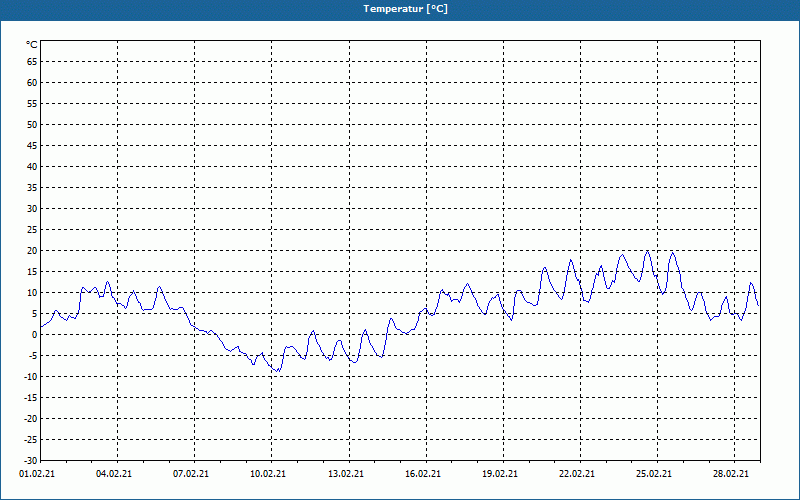This screenshot has width=800, height=500.
Task: Click the 35 value on the temperature axis
Action: pyautogui.click(x=32, y=188)
